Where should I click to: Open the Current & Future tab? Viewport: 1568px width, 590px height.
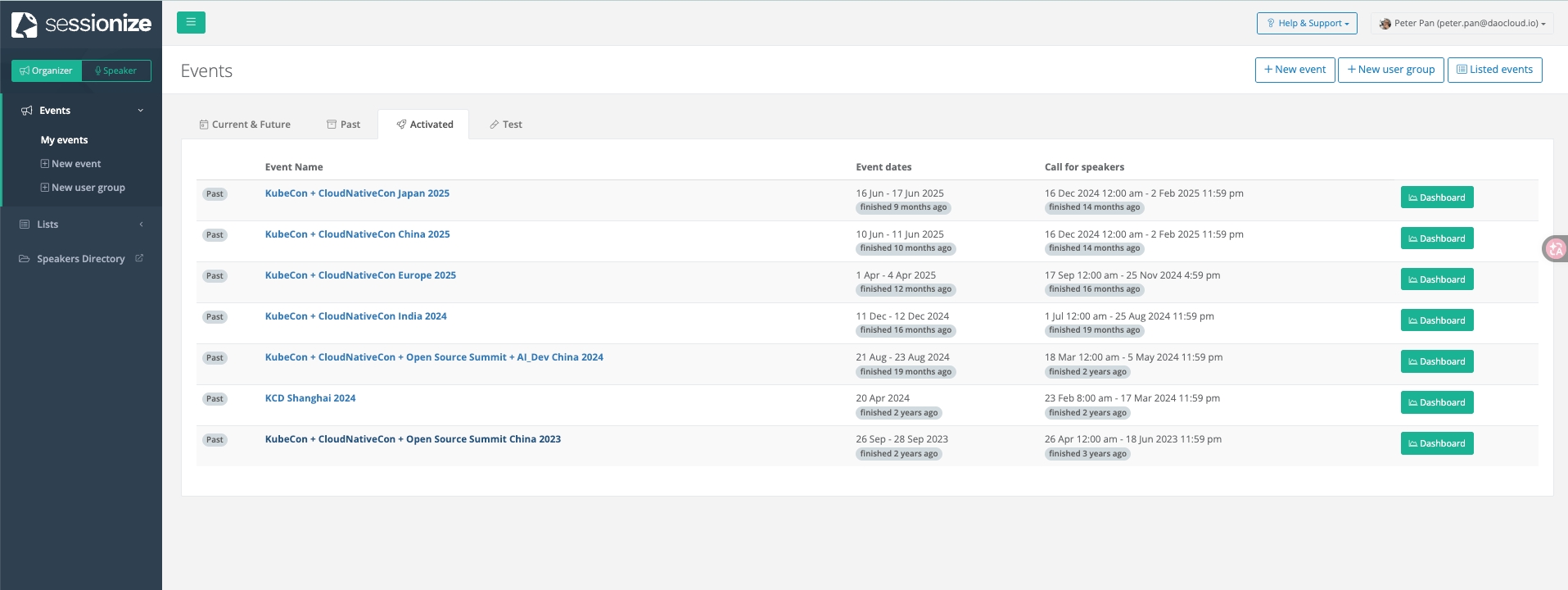click(245, 125)
